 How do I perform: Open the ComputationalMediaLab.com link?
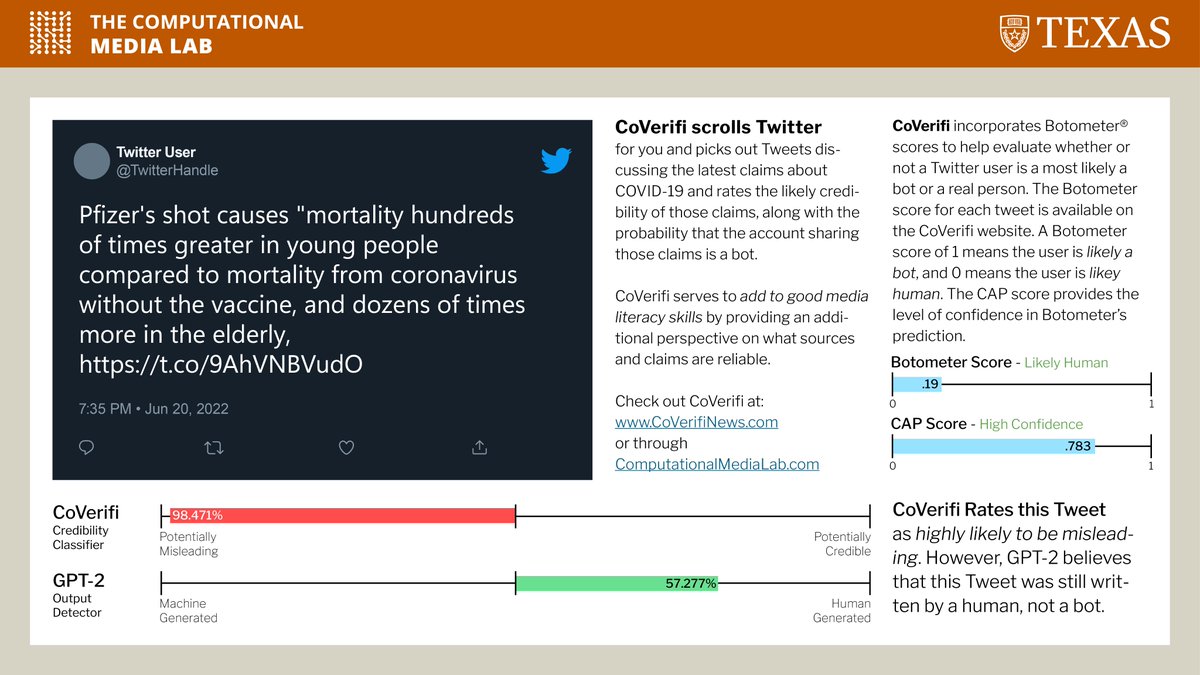tap(717, 464)
